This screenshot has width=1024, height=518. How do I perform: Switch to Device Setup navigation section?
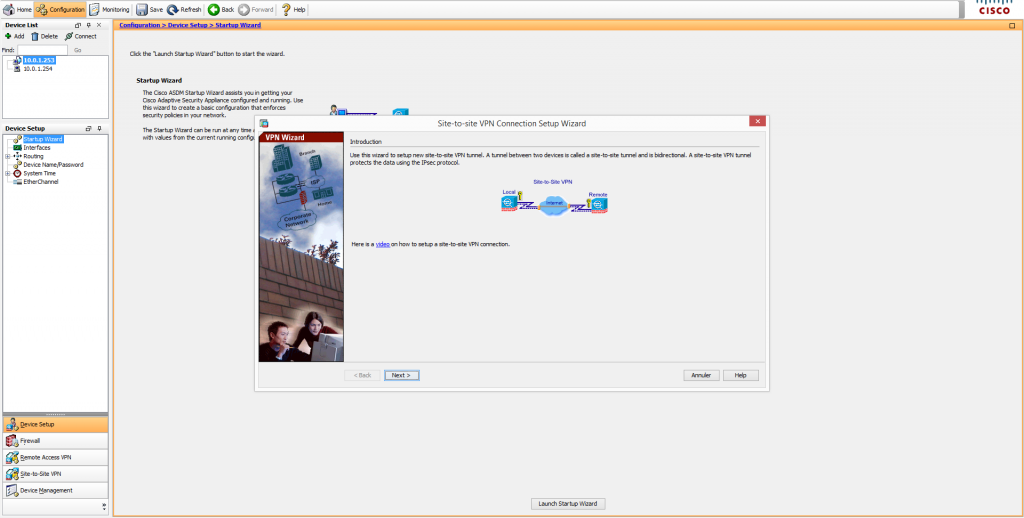(56, 425)
